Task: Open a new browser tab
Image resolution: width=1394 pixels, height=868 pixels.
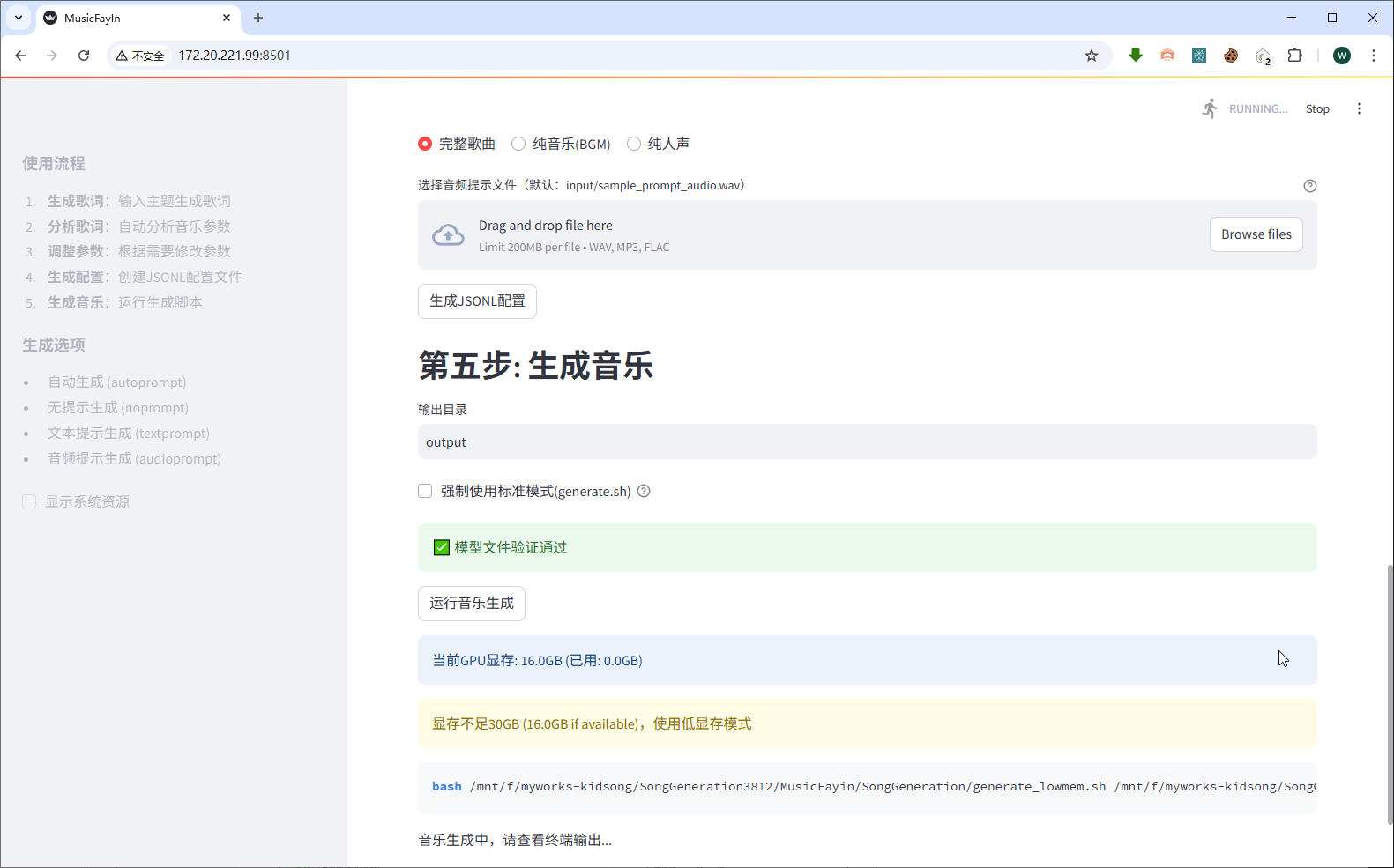Action: click(258, 18)
